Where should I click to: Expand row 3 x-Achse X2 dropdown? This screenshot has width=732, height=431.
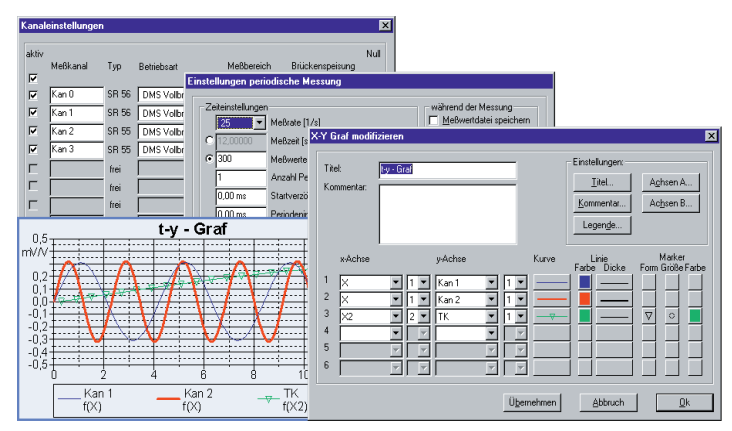[396, 316]
